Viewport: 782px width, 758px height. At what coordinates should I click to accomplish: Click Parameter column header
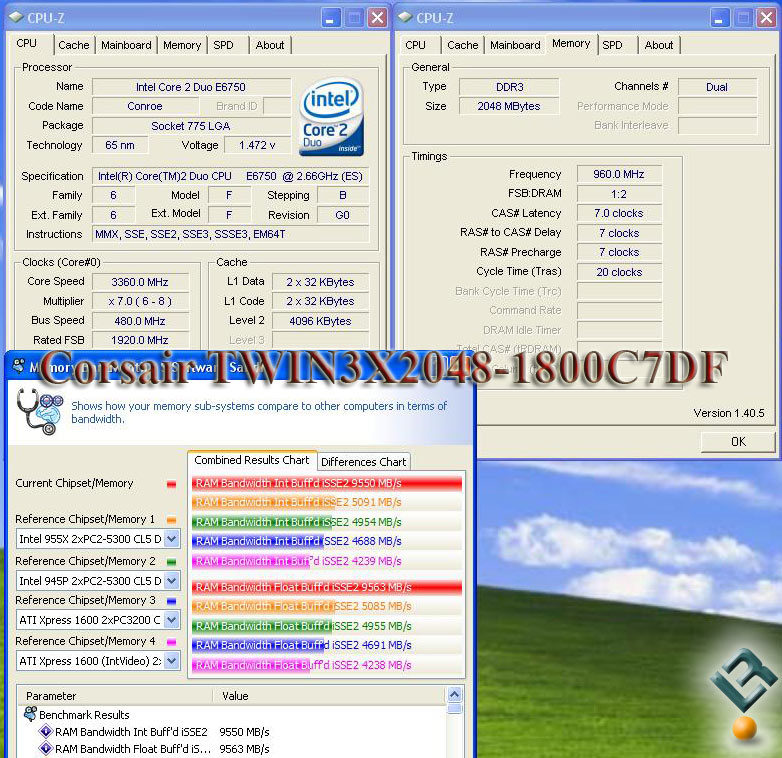(116, 696)
